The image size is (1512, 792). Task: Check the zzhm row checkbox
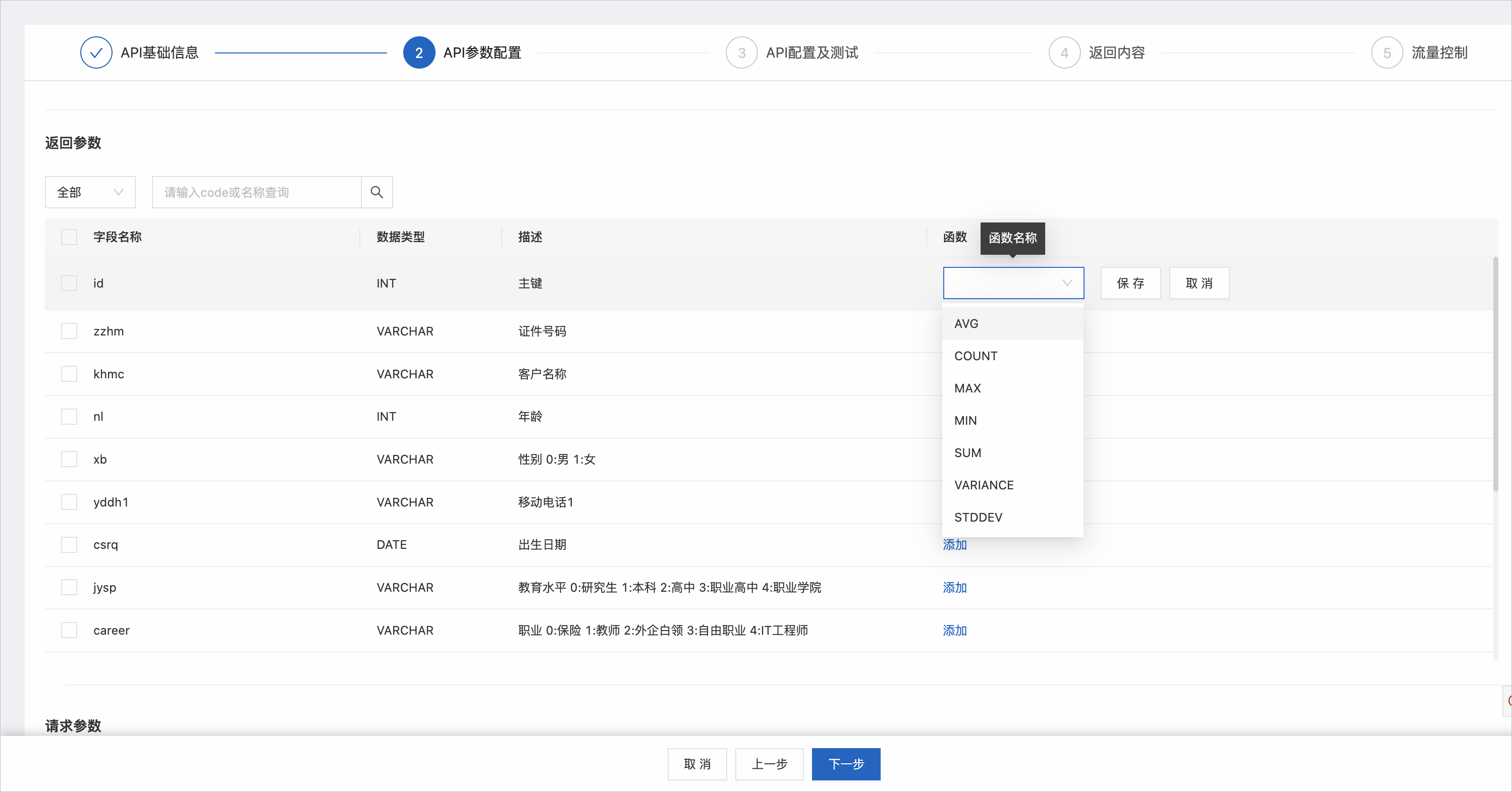click(x=69, y=331)
